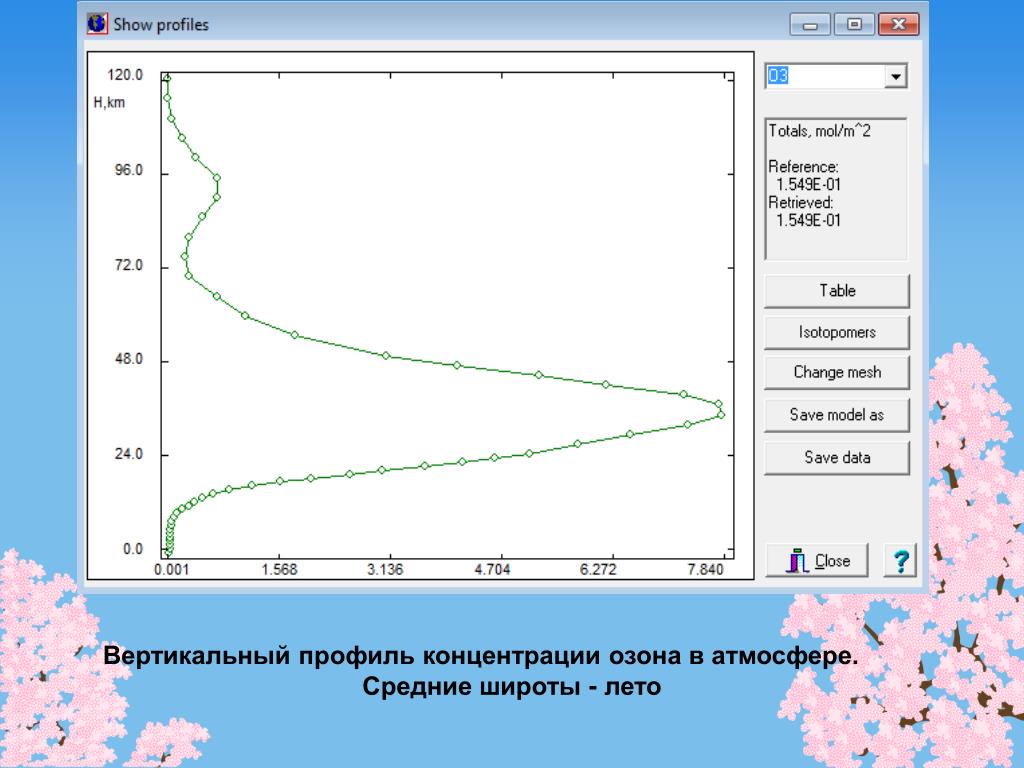The image size is (1024, 768).
Task: Minimize the Show profiles window
Action: click(x=810, y=25)
